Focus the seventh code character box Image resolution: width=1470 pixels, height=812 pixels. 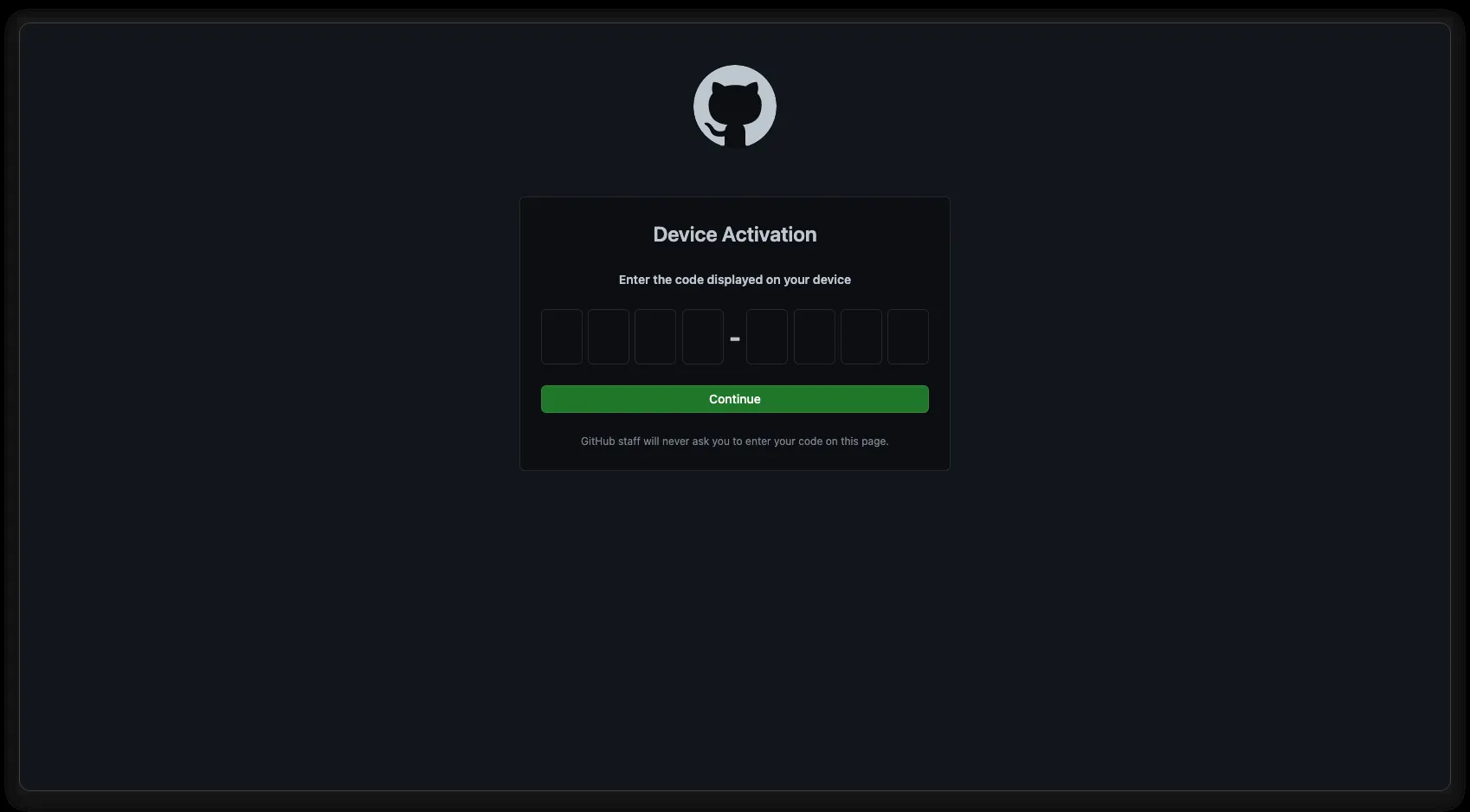861,337
